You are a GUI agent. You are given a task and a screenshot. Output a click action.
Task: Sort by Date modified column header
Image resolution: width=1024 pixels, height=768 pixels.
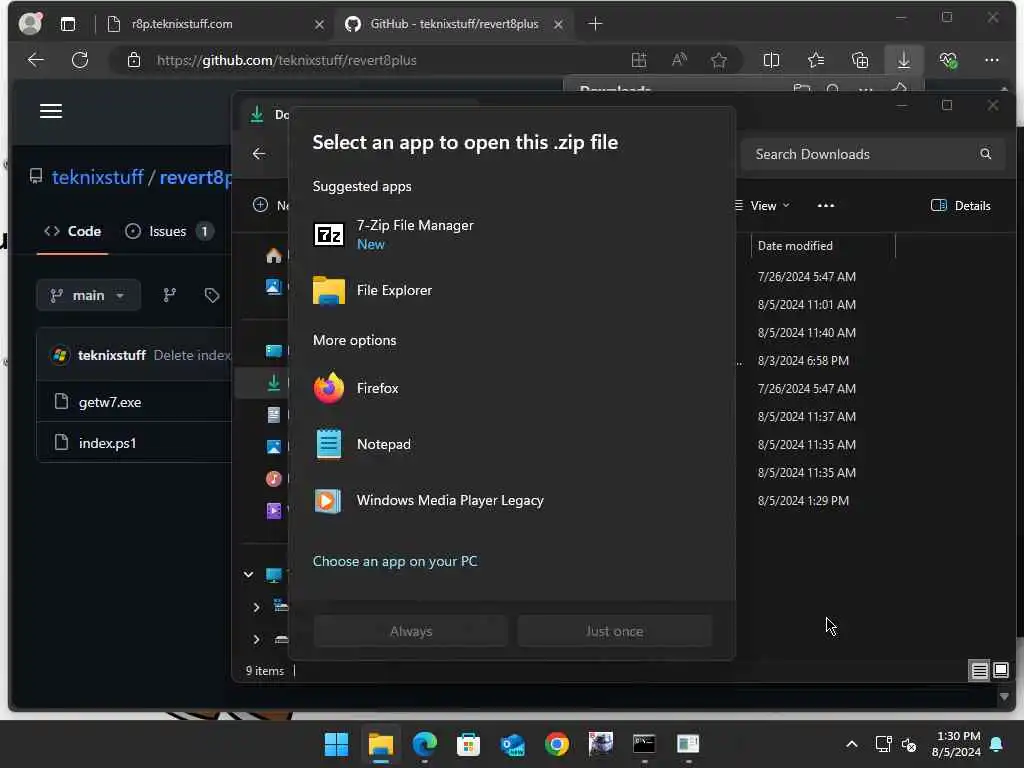[823, 246]
